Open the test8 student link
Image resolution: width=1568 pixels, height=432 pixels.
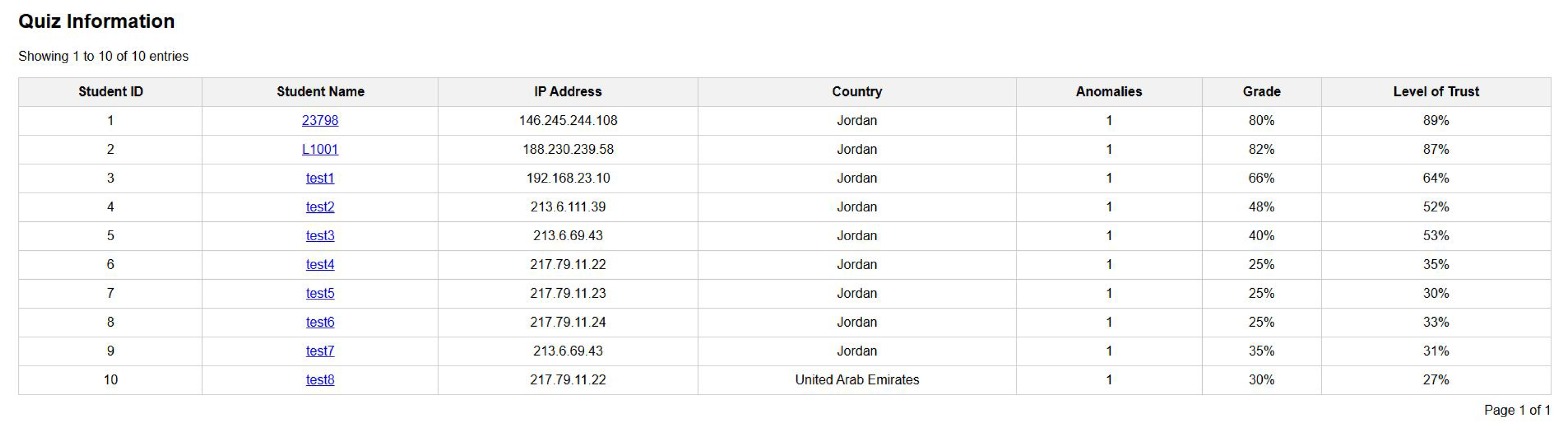coord(319,380)
